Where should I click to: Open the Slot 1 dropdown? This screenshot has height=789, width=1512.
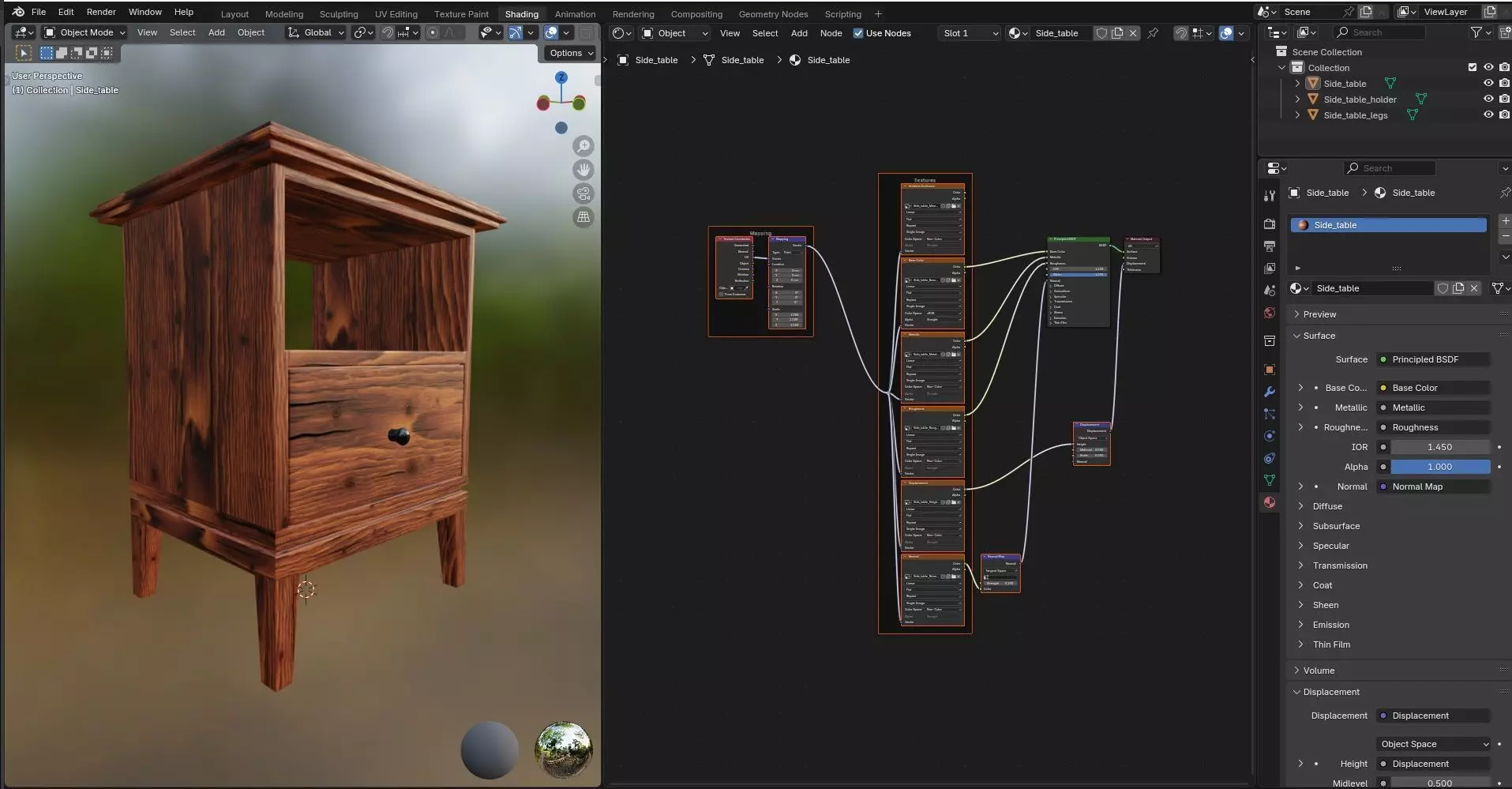pyautogui.click(x=970, y=33)
